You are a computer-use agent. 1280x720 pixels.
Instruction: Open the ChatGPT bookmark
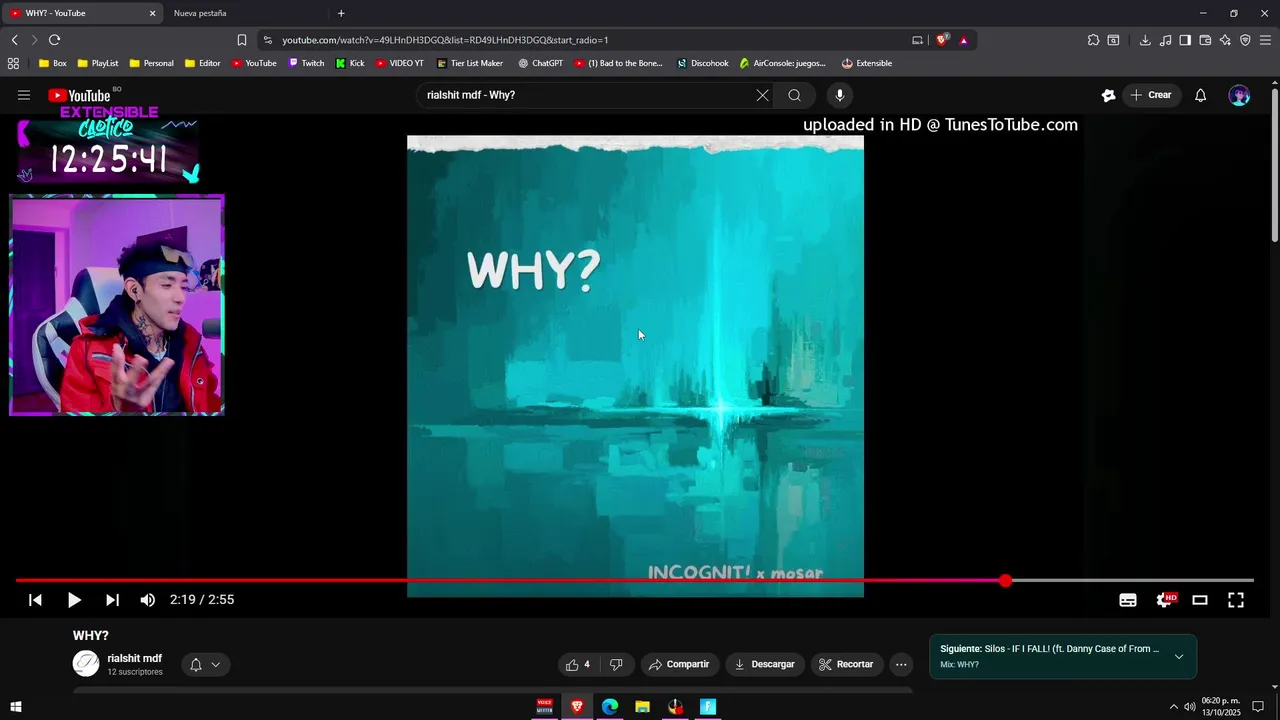[x=540, y=63]
